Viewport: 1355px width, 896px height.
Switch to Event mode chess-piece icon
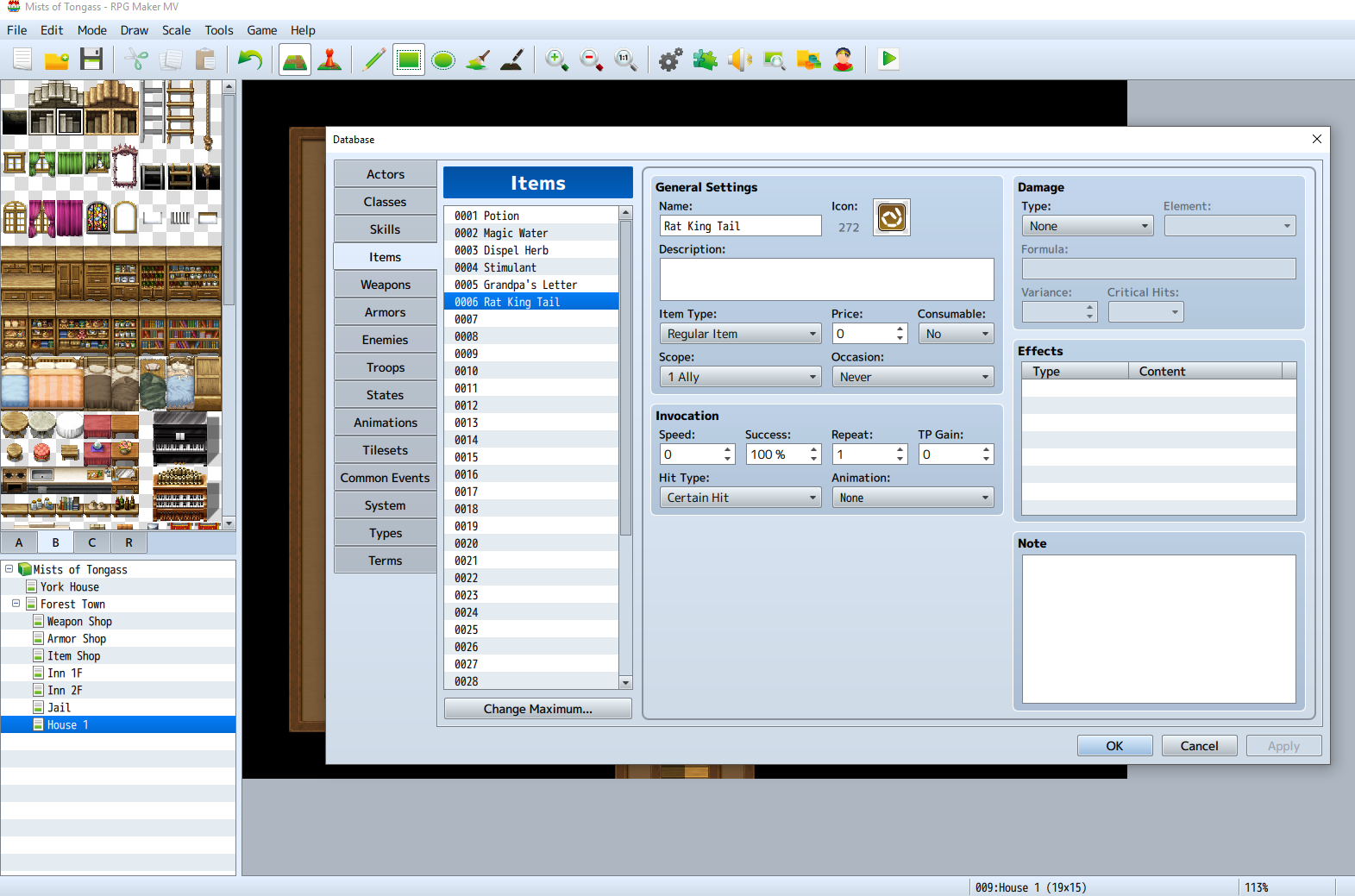(x=329, y=60)
